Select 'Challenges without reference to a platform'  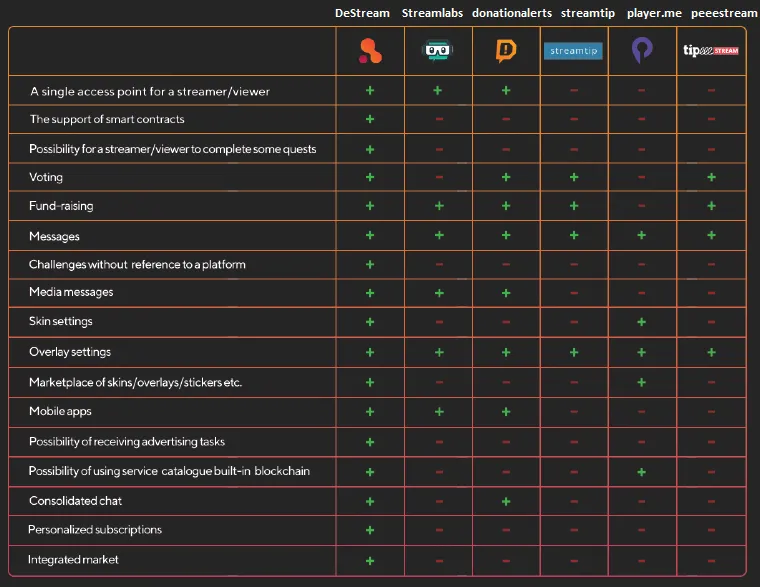(x=137, y=265)
